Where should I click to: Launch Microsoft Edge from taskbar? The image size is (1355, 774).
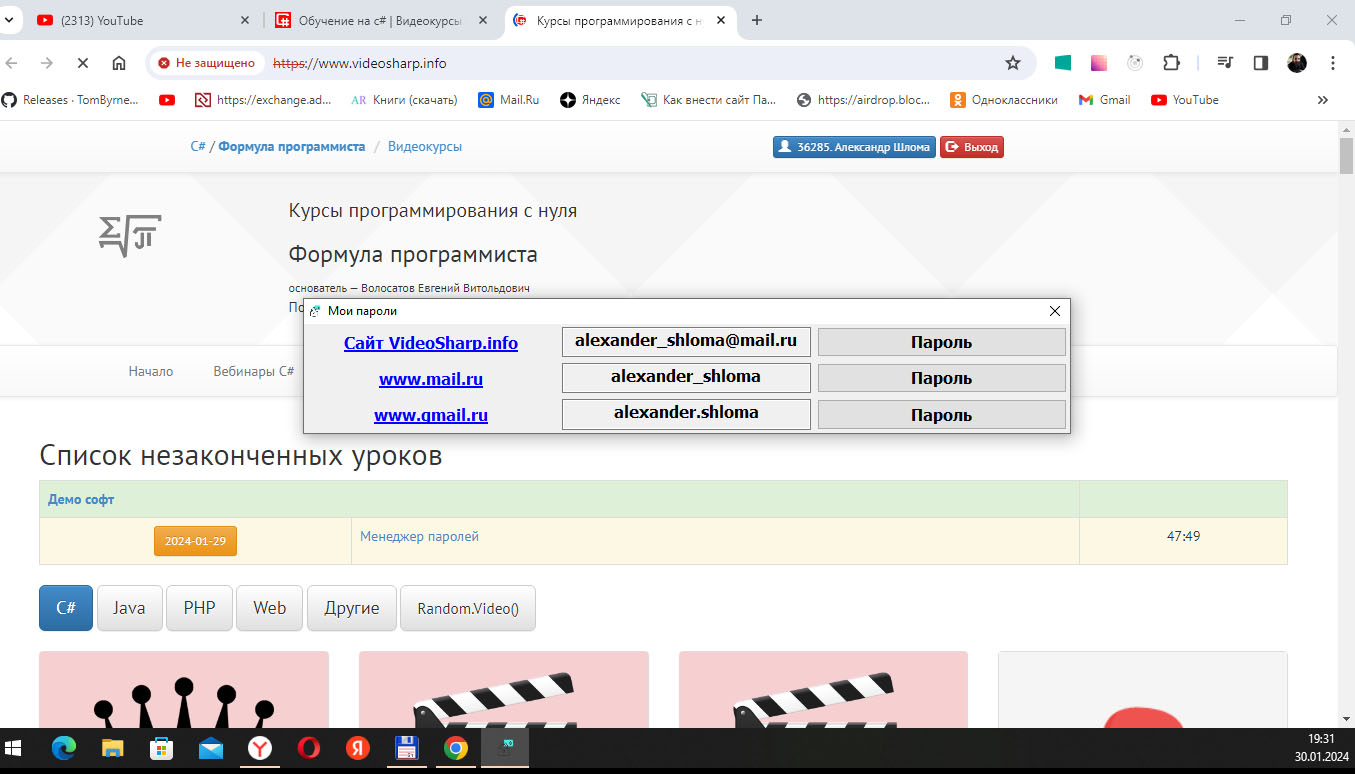[x=63, y=748]
